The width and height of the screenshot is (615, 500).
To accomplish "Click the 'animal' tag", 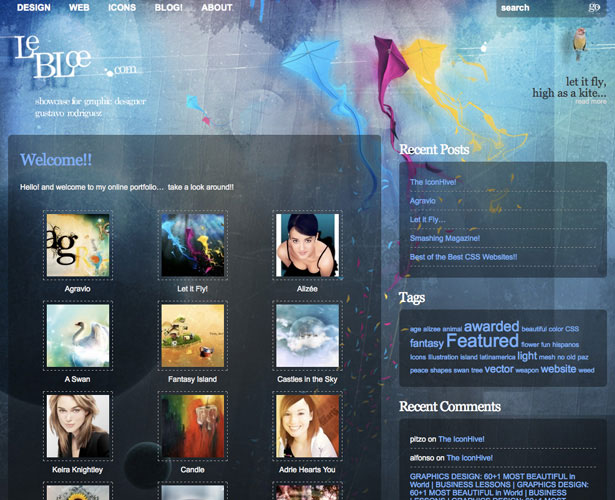I will (452, 329).
